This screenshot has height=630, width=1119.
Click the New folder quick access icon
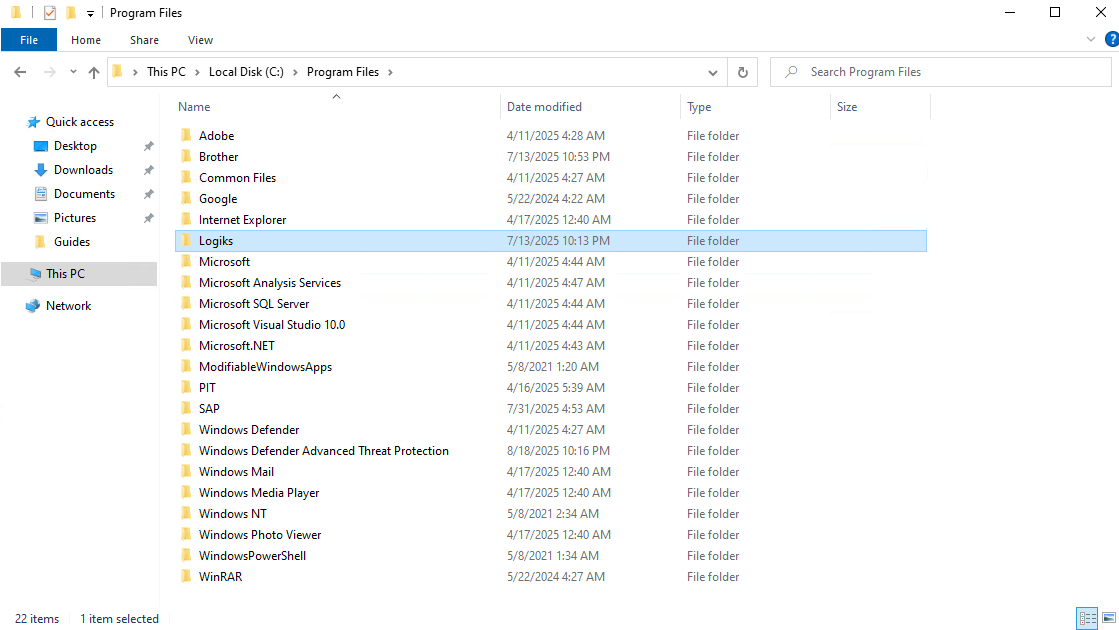(x=71, y=13)
